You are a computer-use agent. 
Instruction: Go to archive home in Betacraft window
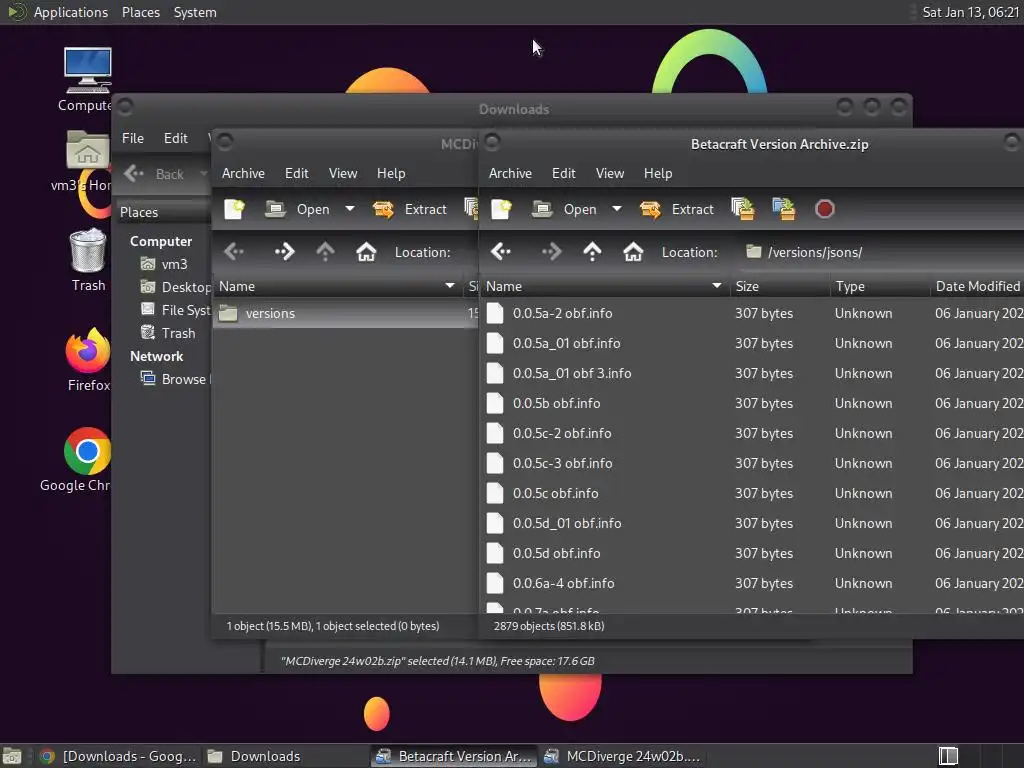pos(633,252)
